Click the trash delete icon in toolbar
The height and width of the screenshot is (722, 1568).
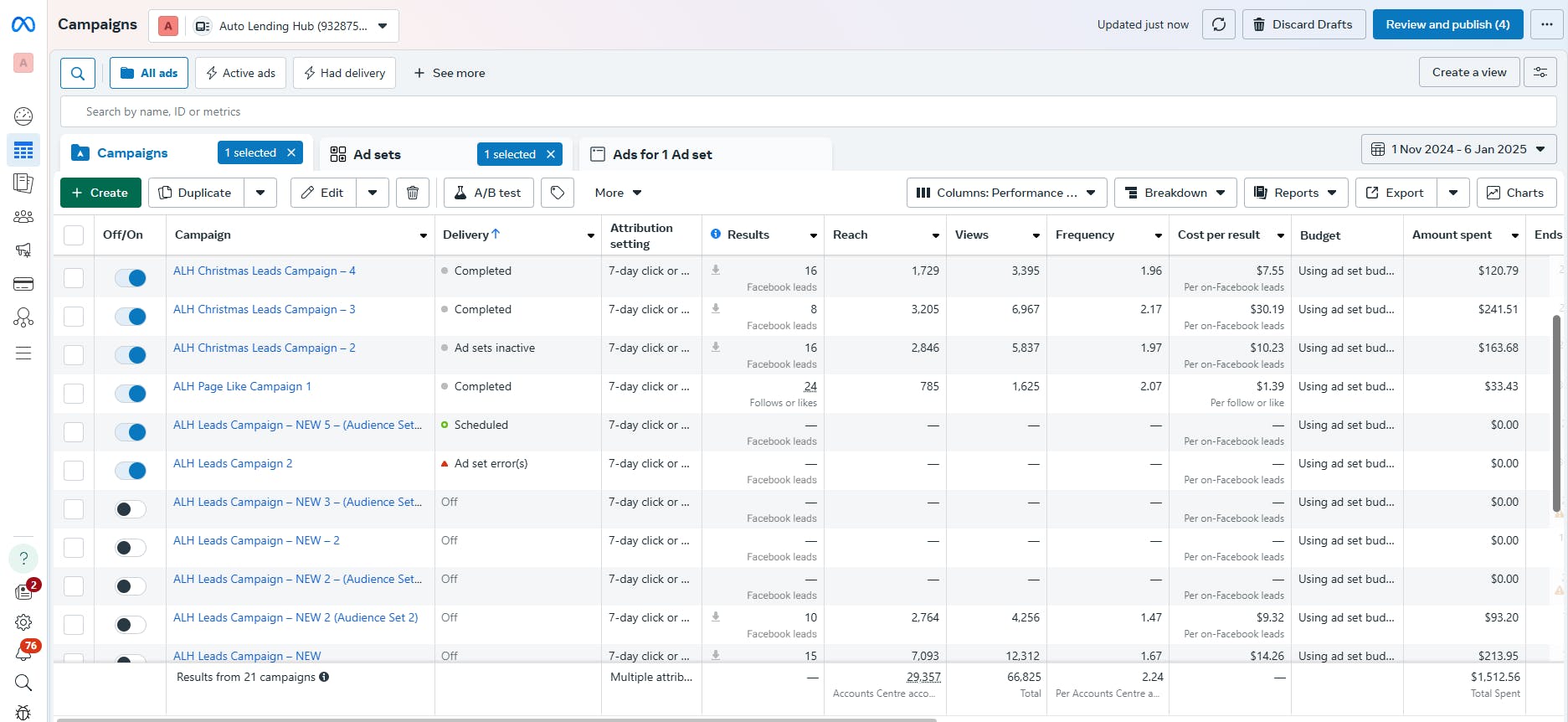coord(412,193)
